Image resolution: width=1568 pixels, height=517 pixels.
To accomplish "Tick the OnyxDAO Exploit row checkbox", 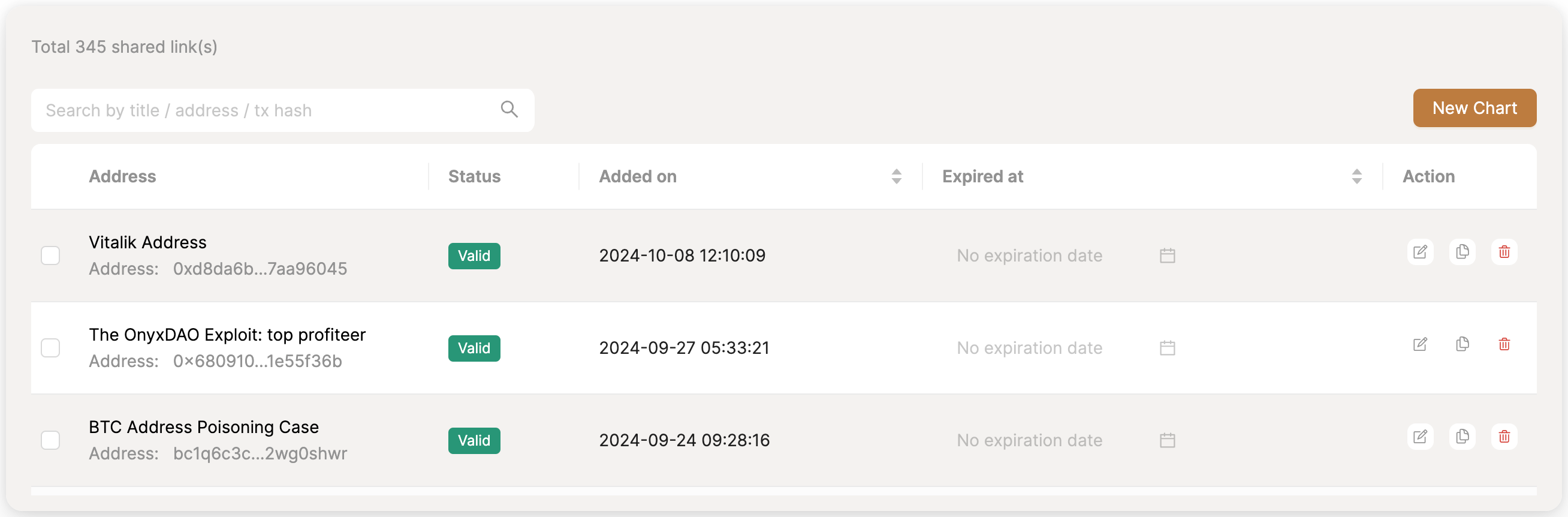I will [50, 348].
